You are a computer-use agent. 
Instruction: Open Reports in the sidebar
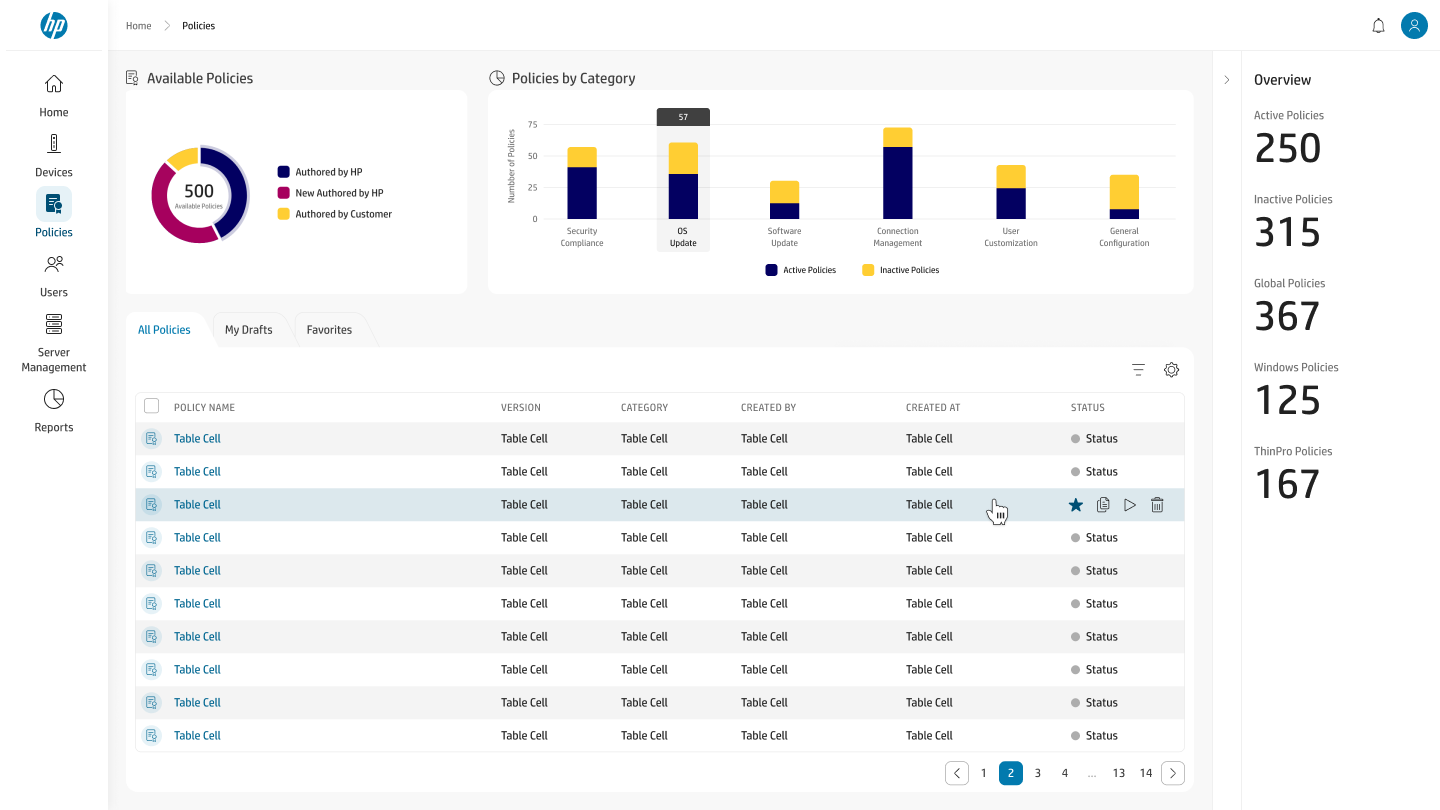coord(54,411)
